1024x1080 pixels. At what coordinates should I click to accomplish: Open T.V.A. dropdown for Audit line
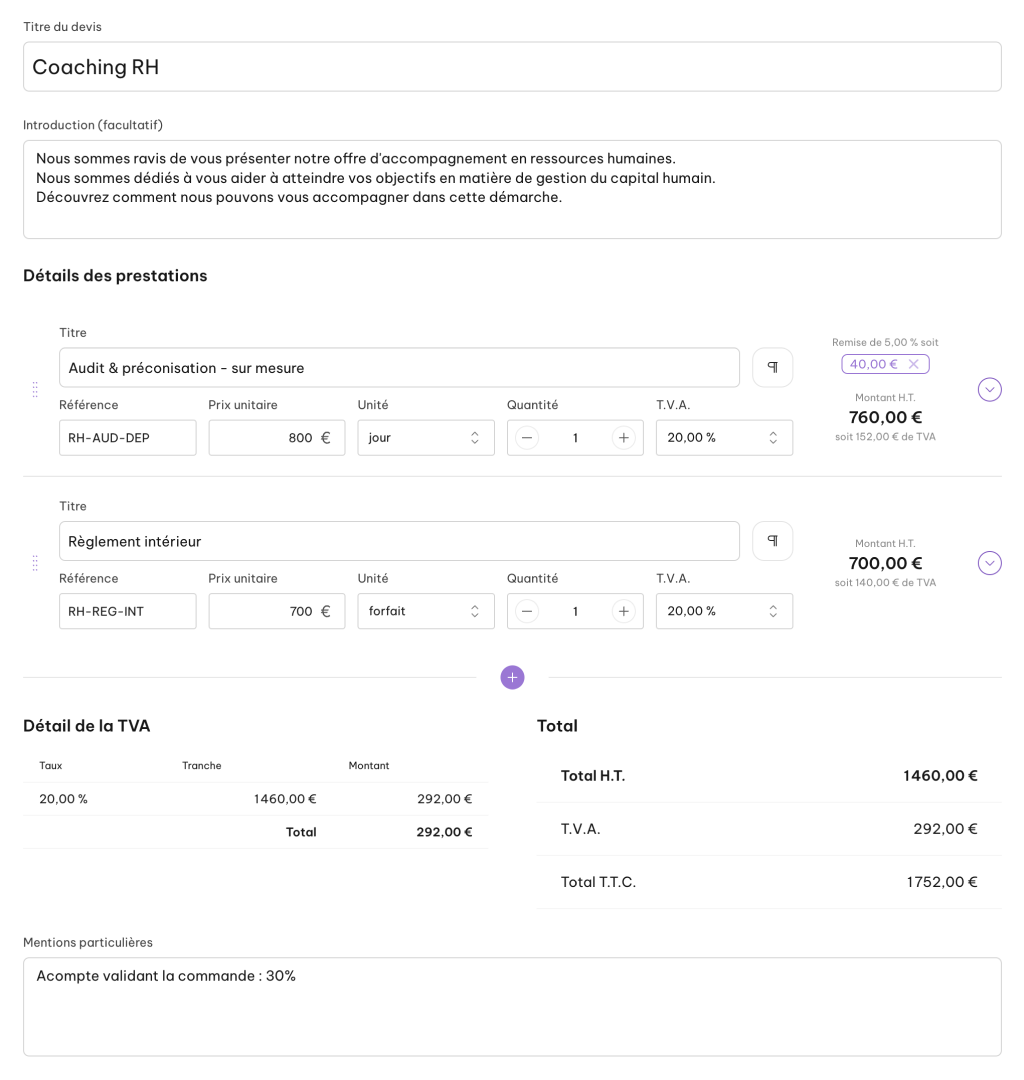coord(724,438)
